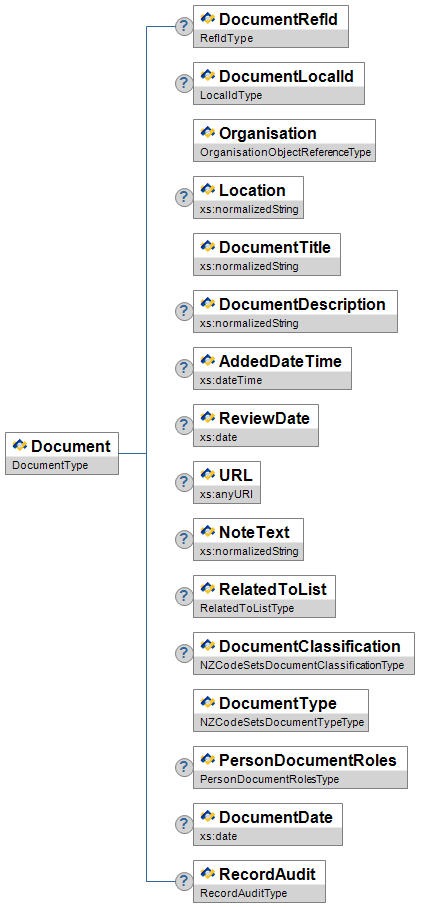Click the optional marker next to DocumentLocalId
The image size is (437, 907).
[x=184, y=83]
